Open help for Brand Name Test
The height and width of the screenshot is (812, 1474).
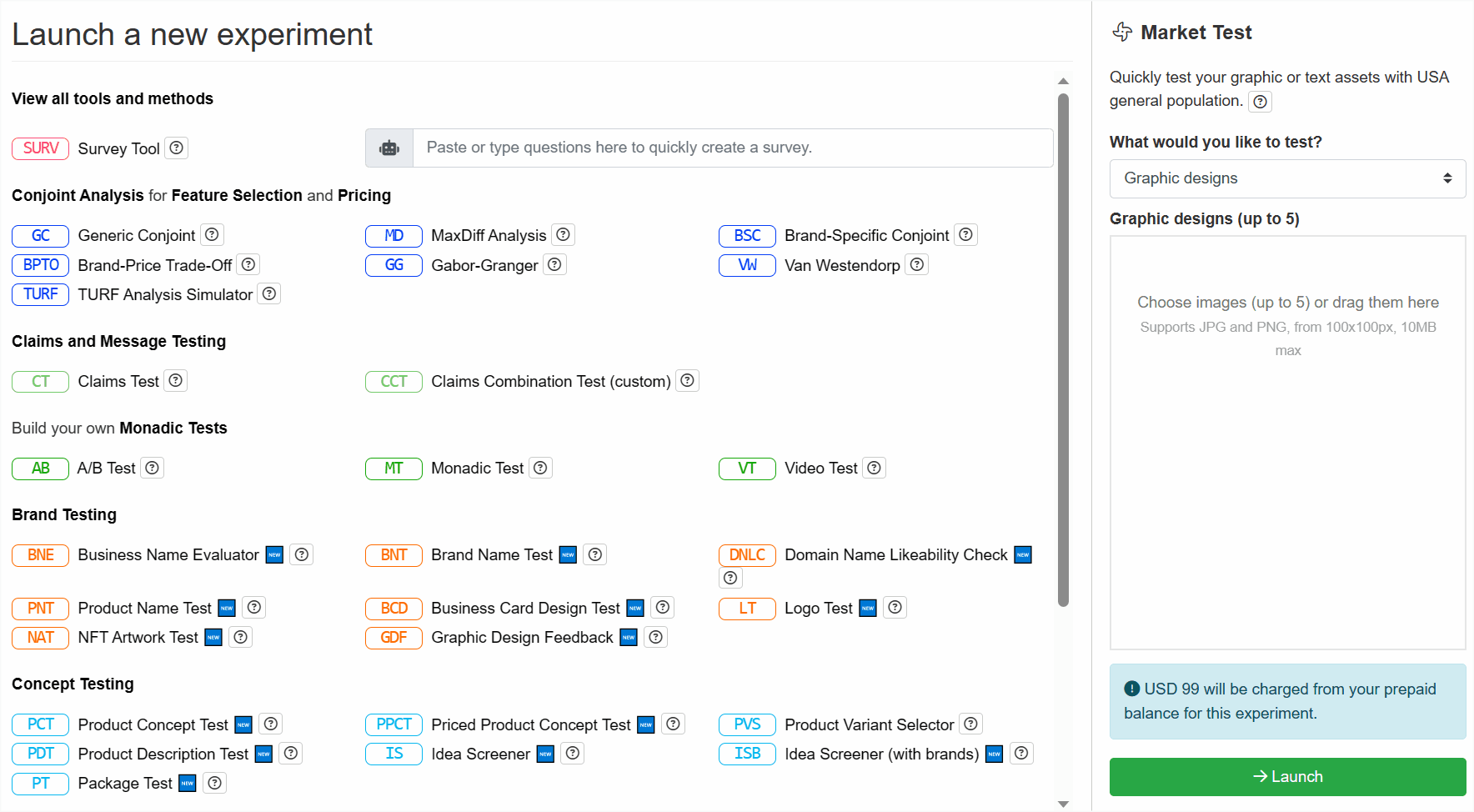tap(595, 554)
